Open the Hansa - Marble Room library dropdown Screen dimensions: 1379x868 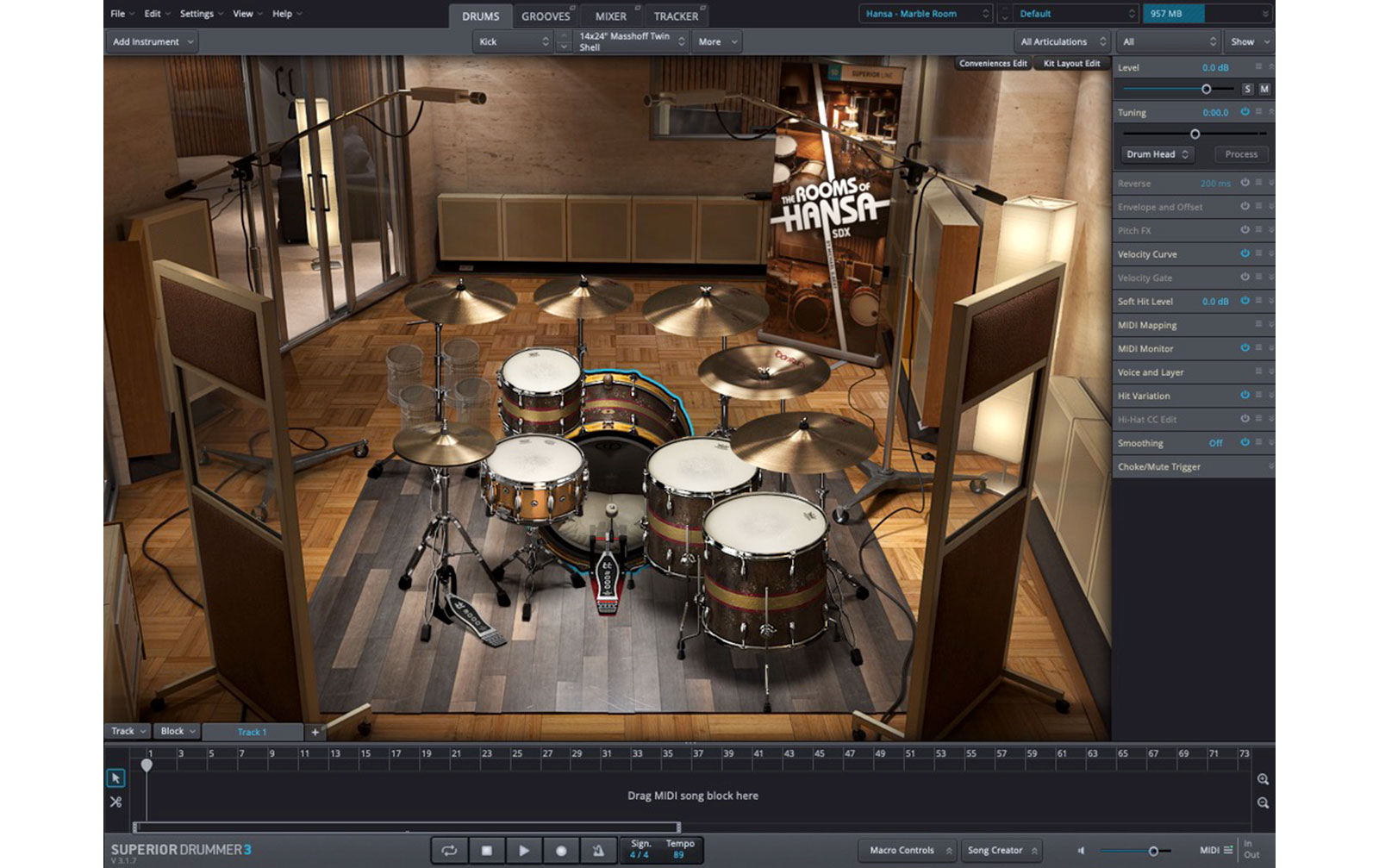pos(927,14)
